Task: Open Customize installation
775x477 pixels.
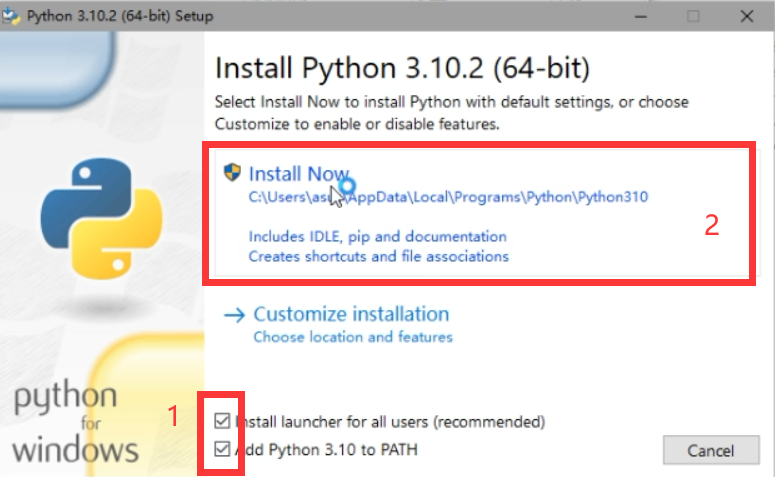Action: (x=351, y=314)
